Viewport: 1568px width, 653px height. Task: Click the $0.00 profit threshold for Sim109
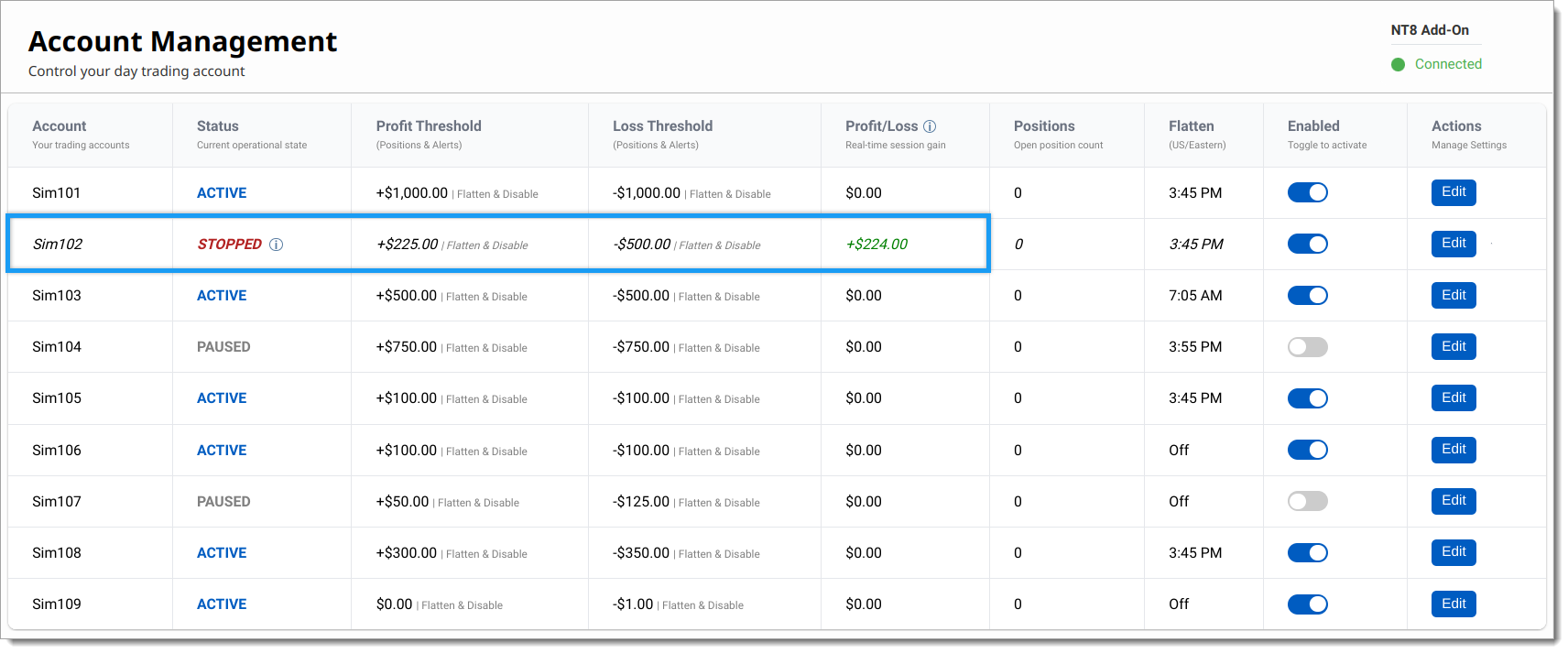tap(394, 604)
